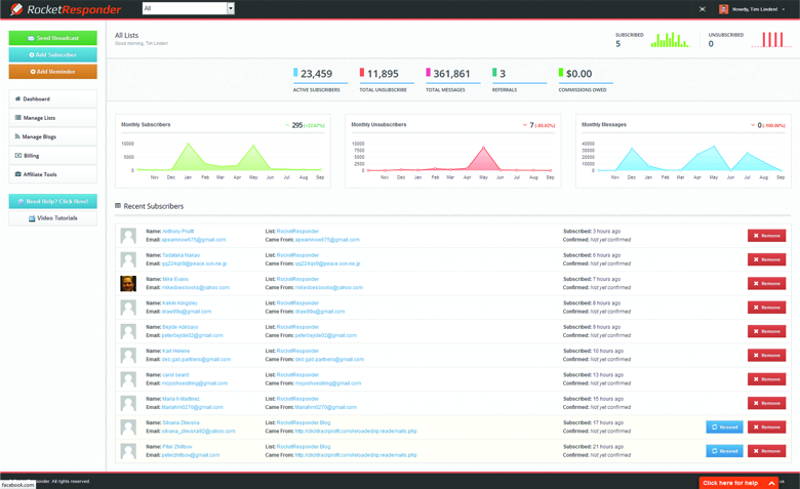800x489 pixels.
Task: Click avatar placeholder of the 21 hours ago subscriber
Action: 128,451
